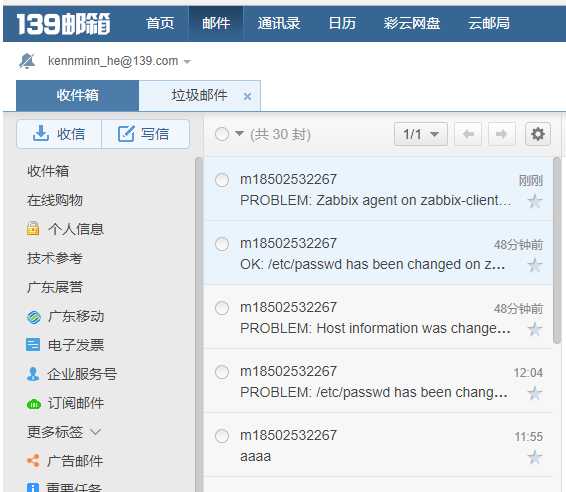Go to next page arrow
566x492 pixels.
click(x=501, y=134)
